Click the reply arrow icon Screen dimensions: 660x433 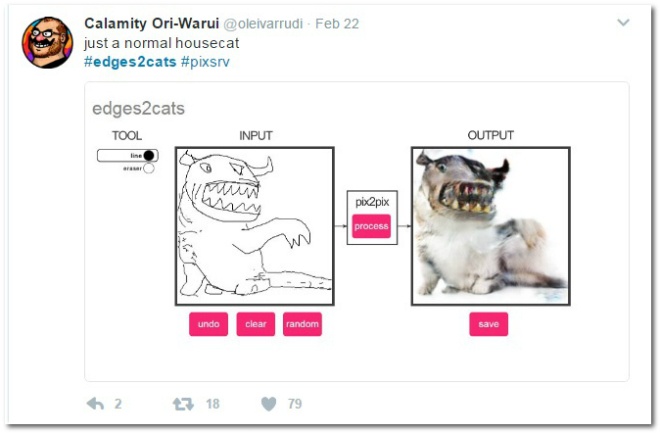(95, 404)
